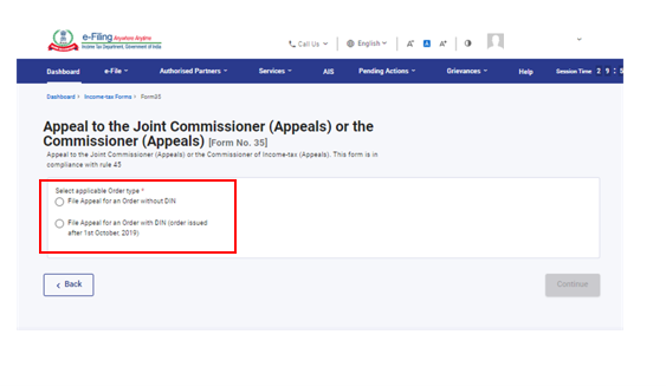This screenshot has height=386, width=666.
Task: Open the Help menu item
Action: [525, 71]
